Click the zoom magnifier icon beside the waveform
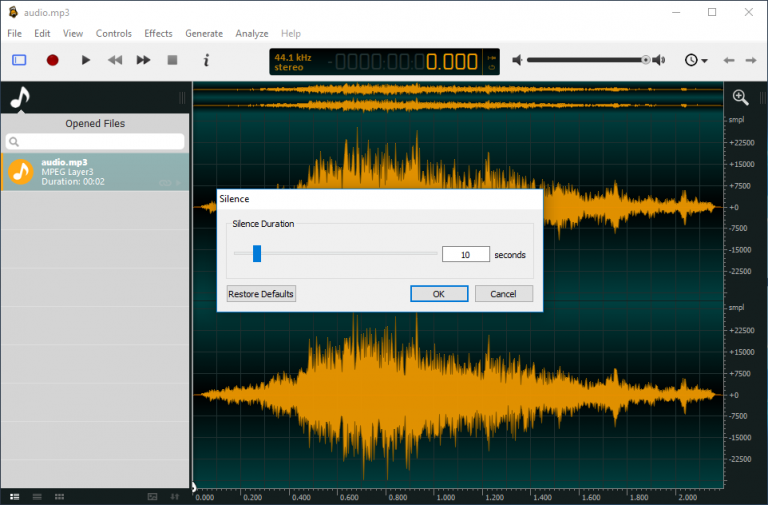 coord(740,97)
